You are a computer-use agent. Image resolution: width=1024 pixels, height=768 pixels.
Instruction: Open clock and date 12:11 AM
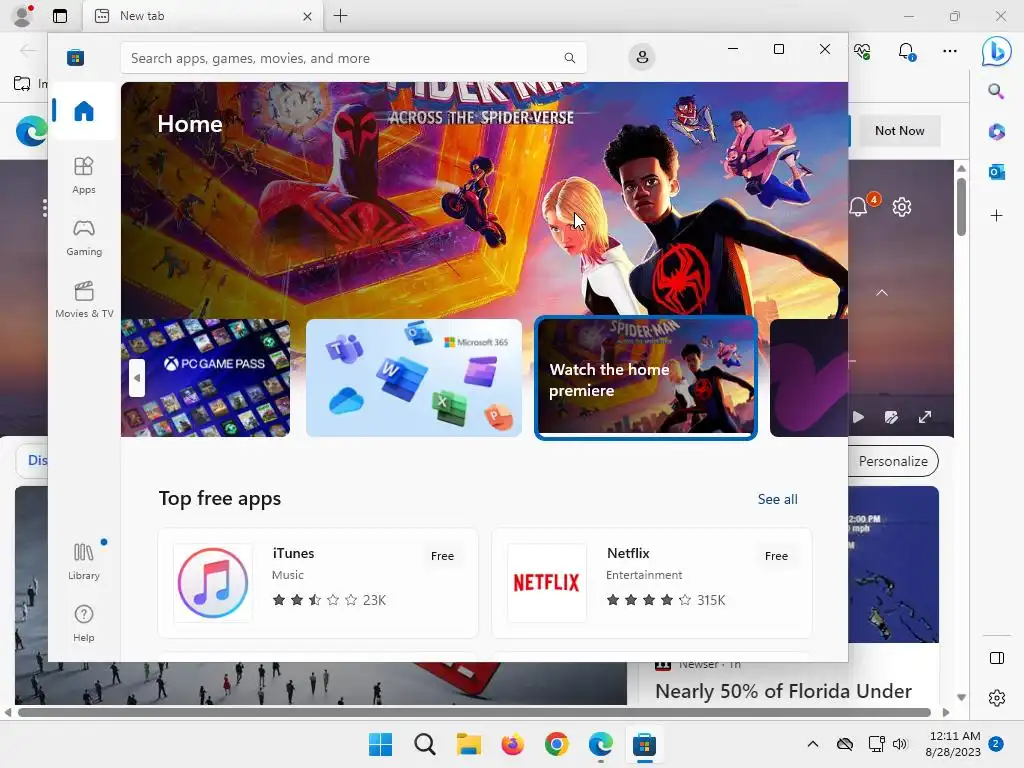click(x=953, y=744)
